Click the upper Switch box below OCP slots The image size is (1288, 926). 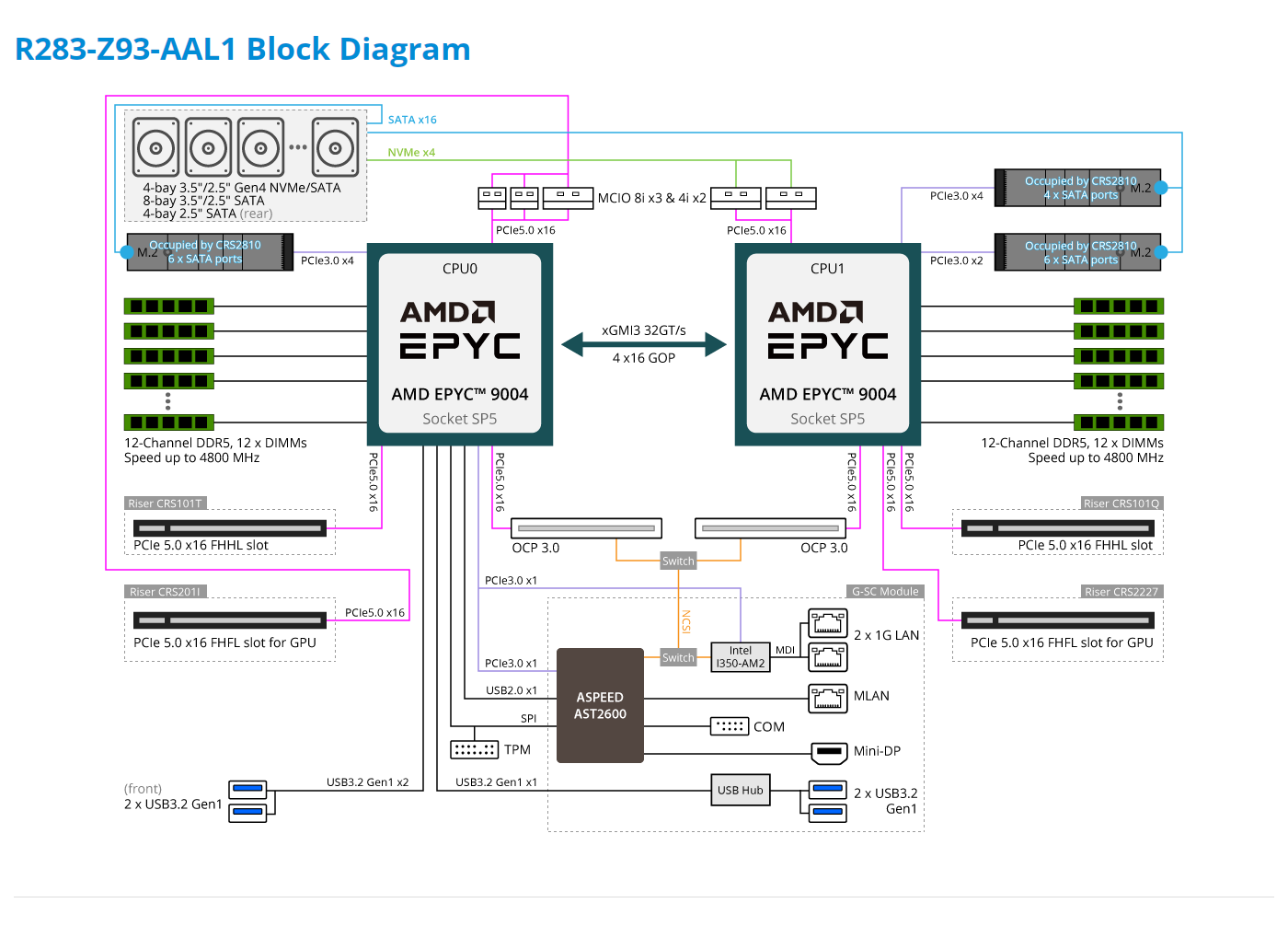click(x=678, y=561)
